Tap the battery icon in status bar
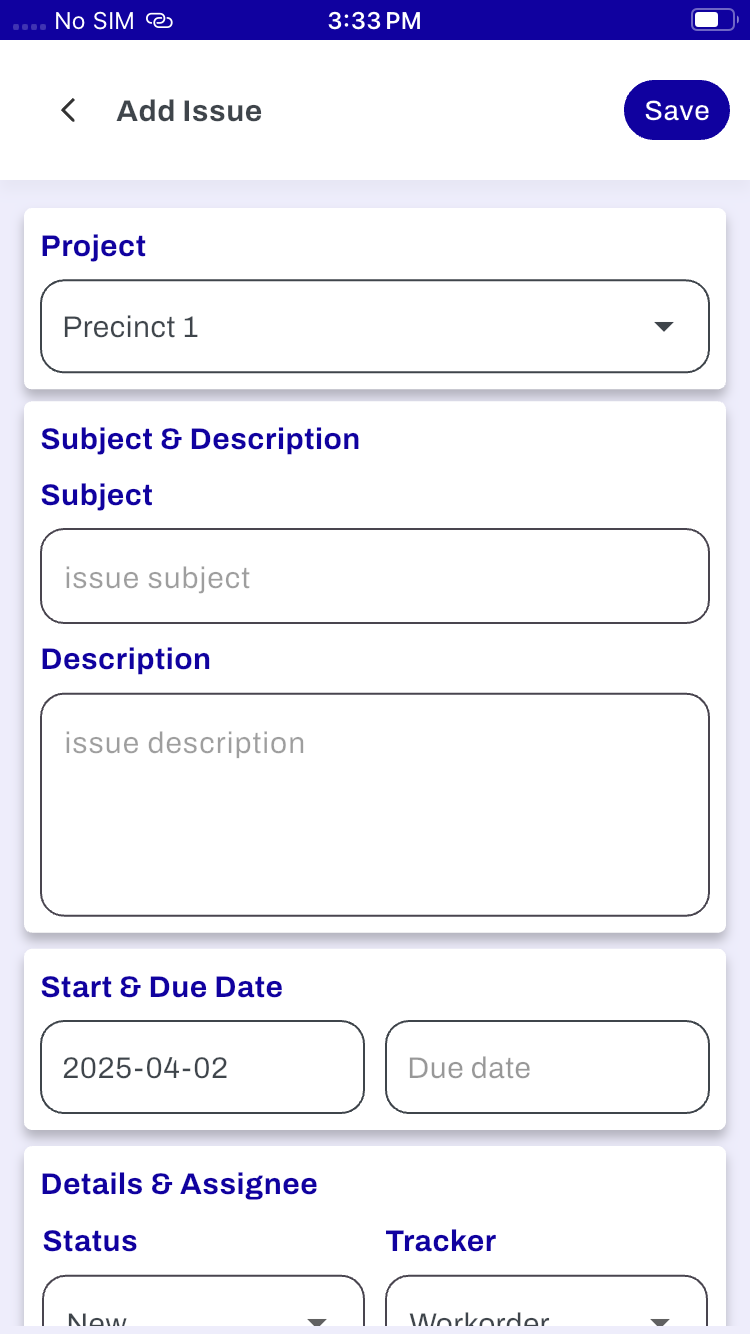The image size is (750, 1334). click(x=712, y=20)
